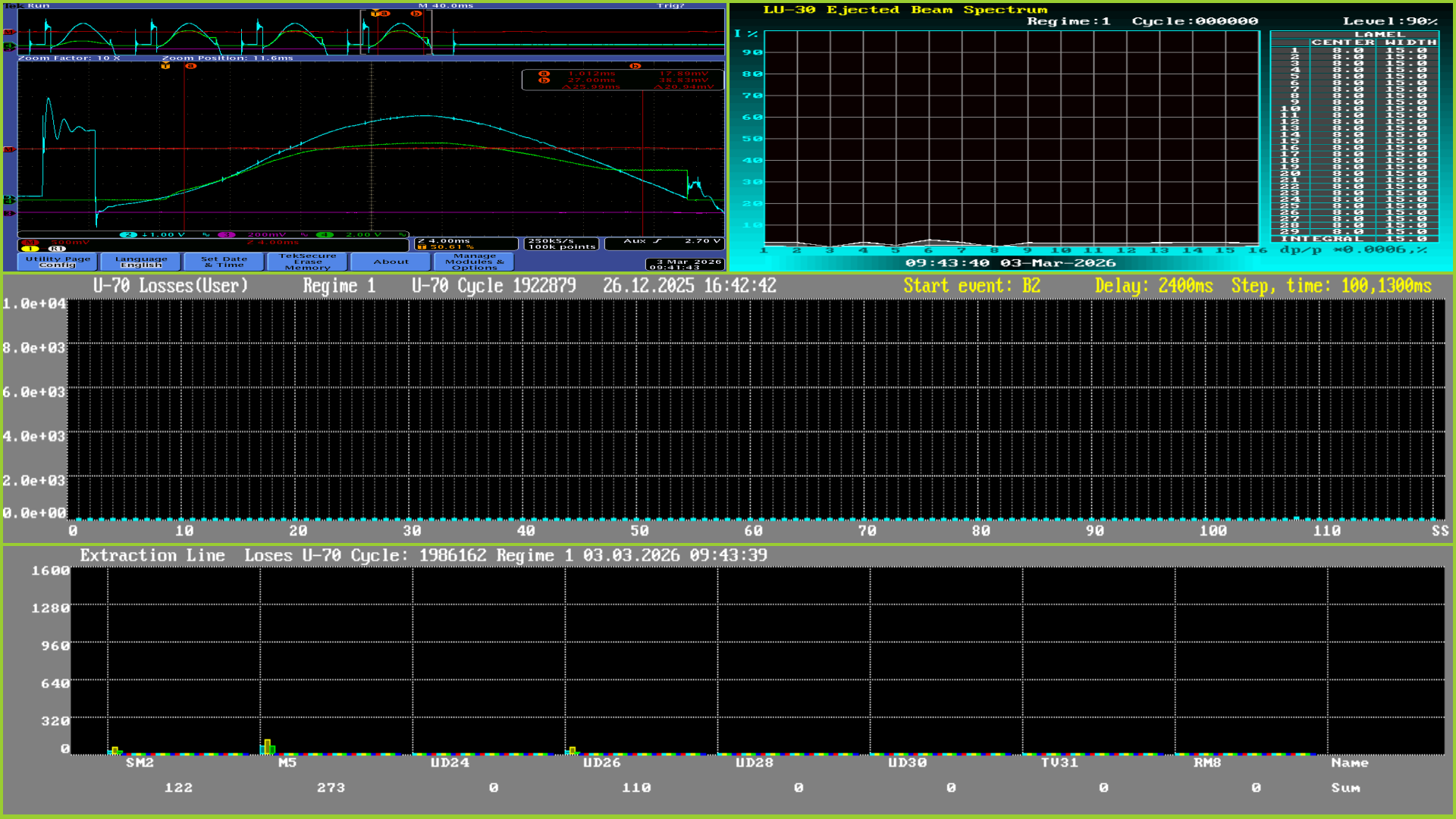Viewport: 1456px width, 819px height.
Task: Click the R1 reference badge
Action: (57, 249)
